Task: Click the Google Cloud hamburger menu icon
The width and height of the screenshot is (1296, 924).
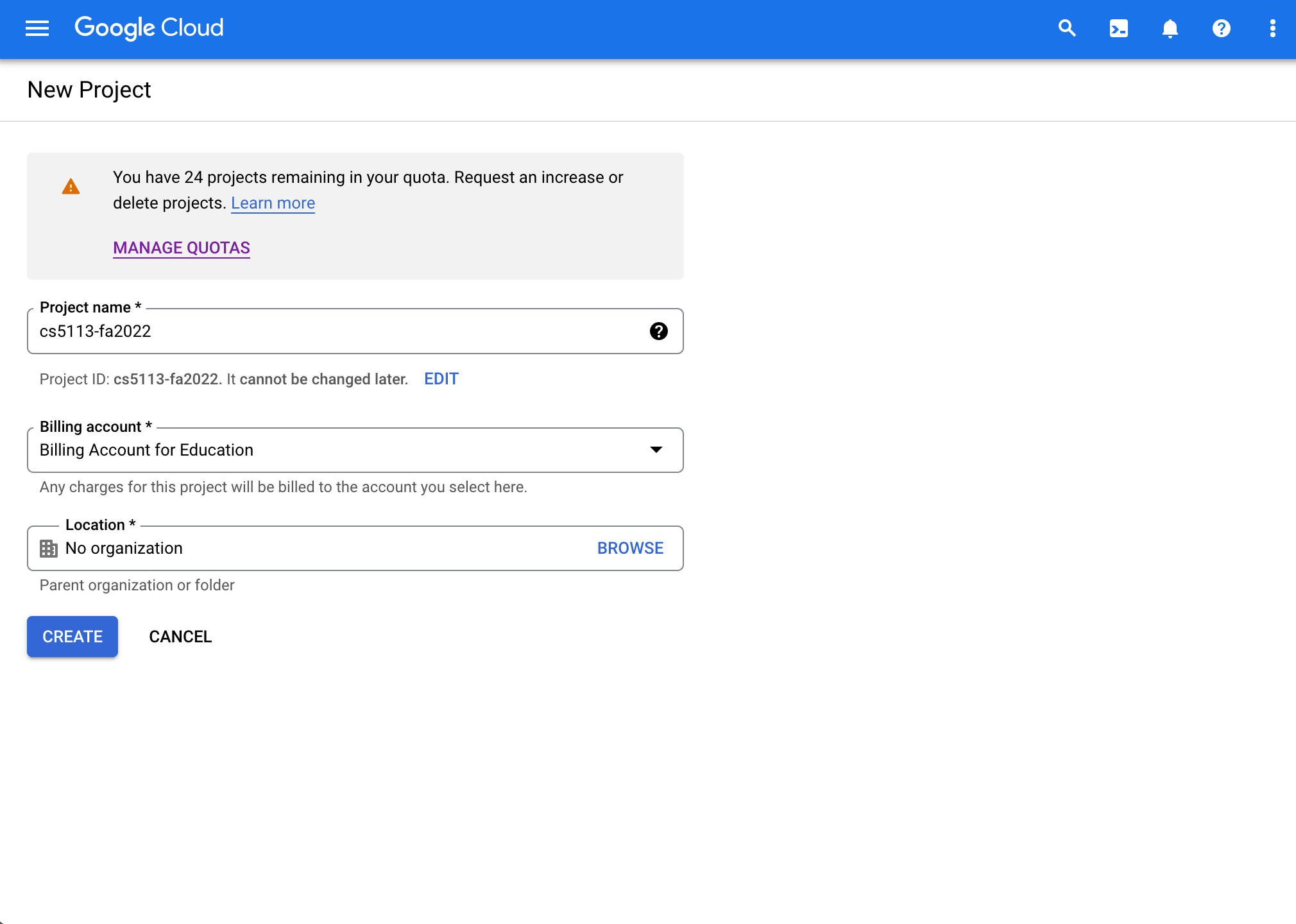Action: [x=36, y=28]
